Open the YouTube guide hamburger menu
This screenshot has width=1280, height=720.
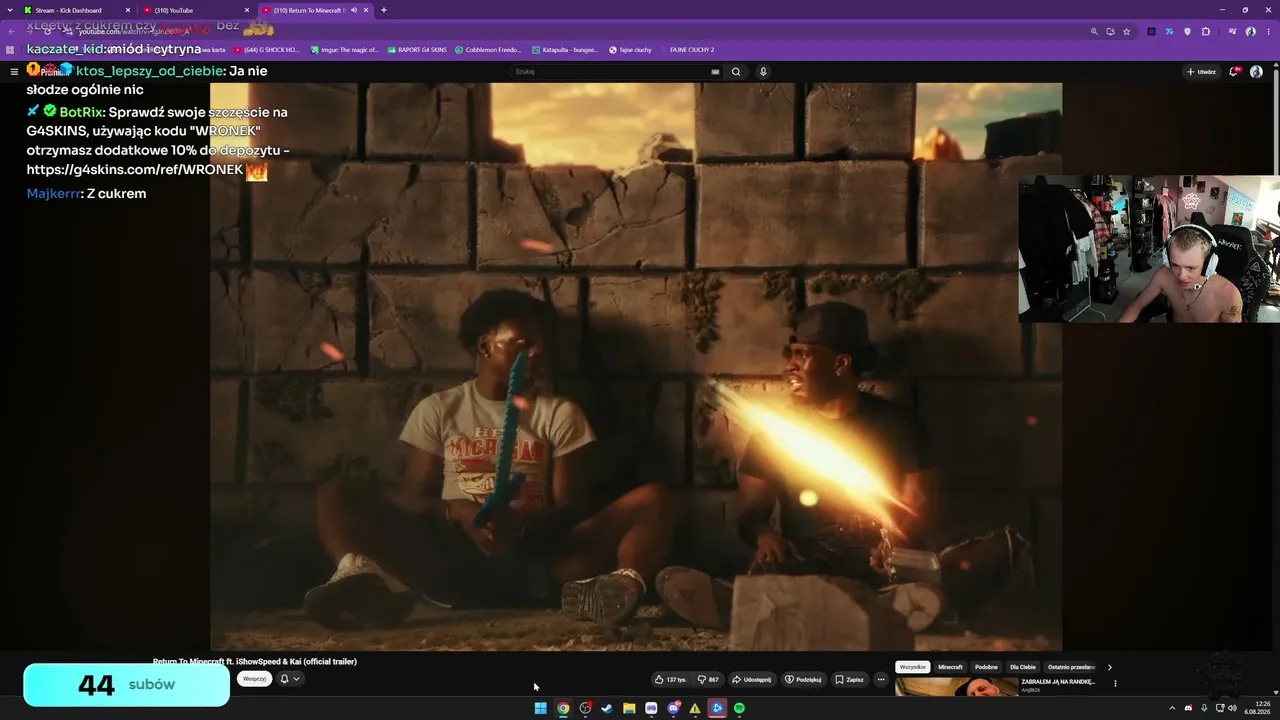pos(14,72)
